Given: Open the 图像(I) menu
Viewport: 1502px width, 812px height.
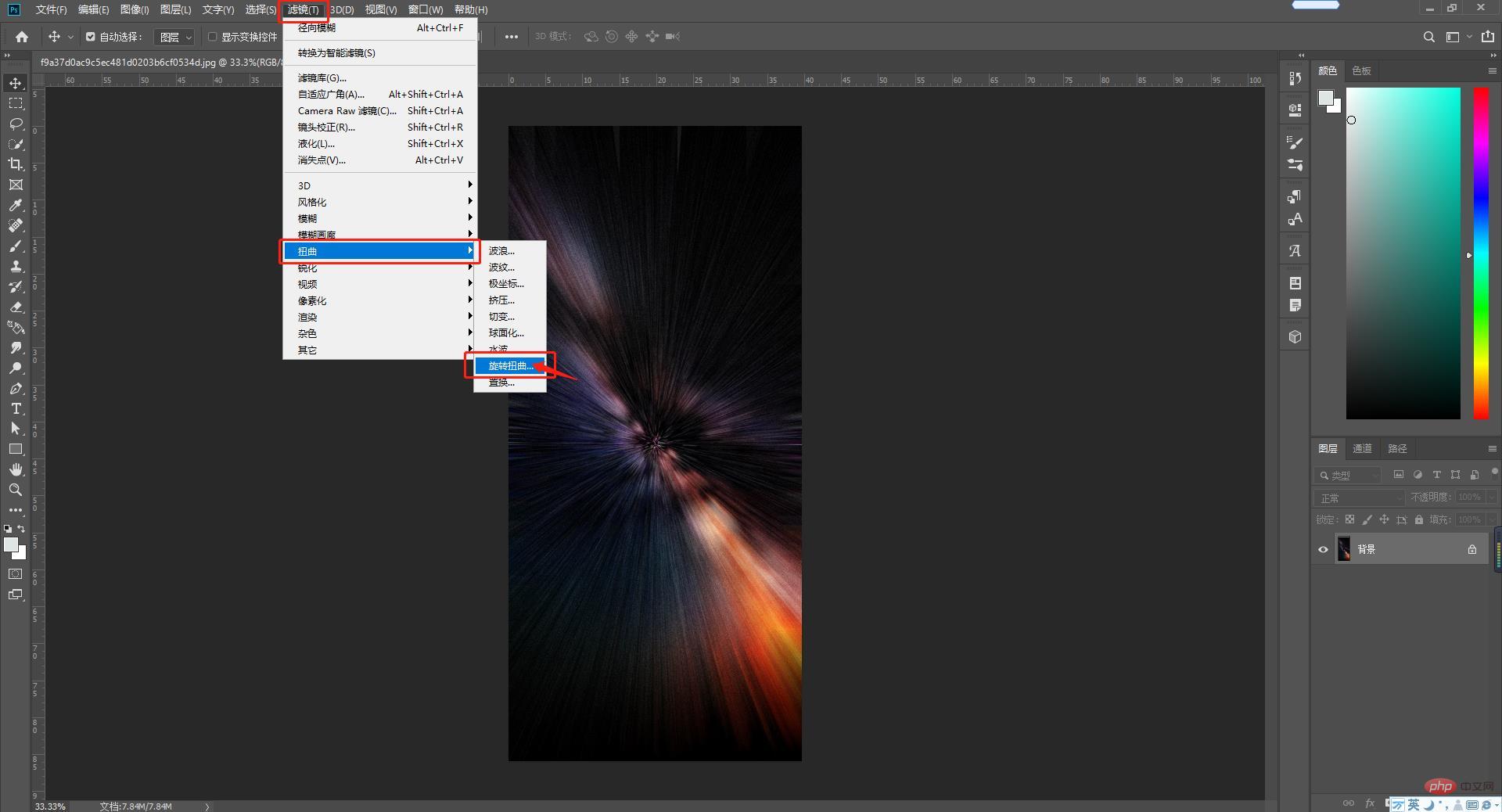Looking at the screenshot, I should (x=135, y=9).
